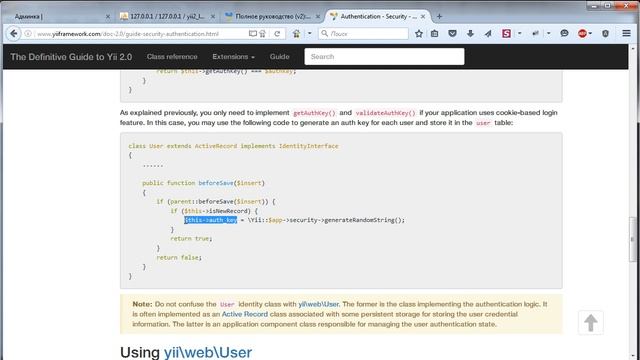Image resolution: width=640 pixels, height=360 pixels.
Task: Open Guide in the navbar
Action: 280,57
